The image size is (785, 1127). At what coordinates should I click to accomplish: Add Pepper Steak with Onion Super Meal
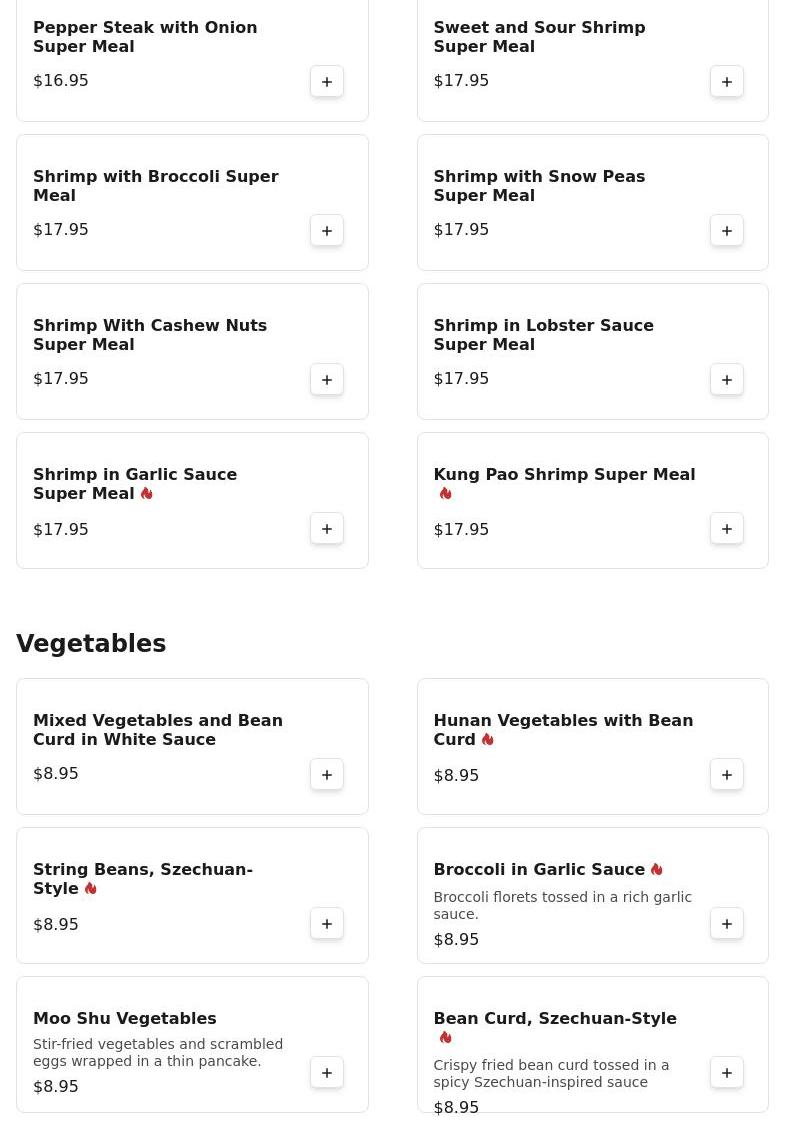click(327, 82)
